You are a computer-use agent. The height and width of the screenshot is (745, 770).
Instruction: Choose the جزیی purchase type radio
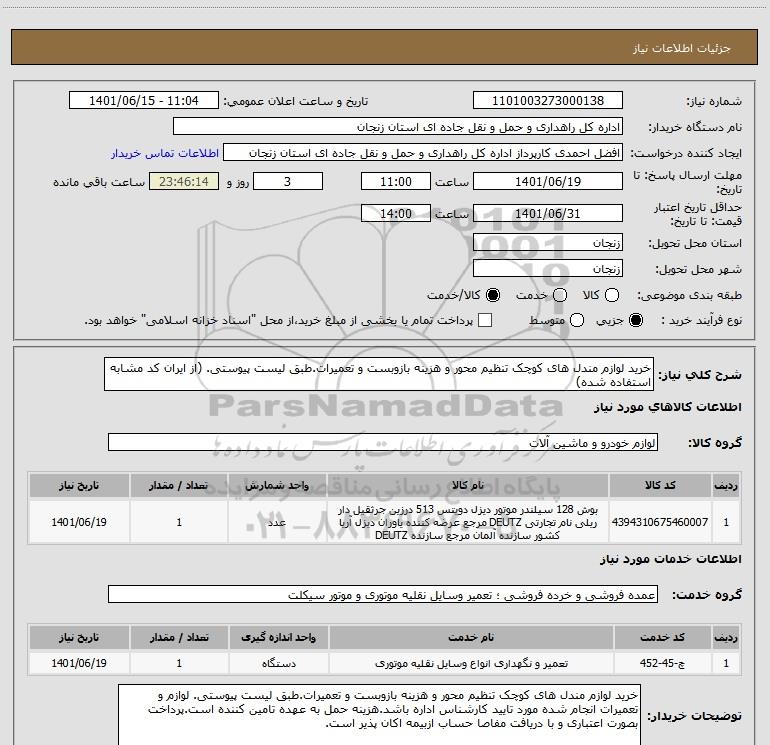click(x=636, y=321)
